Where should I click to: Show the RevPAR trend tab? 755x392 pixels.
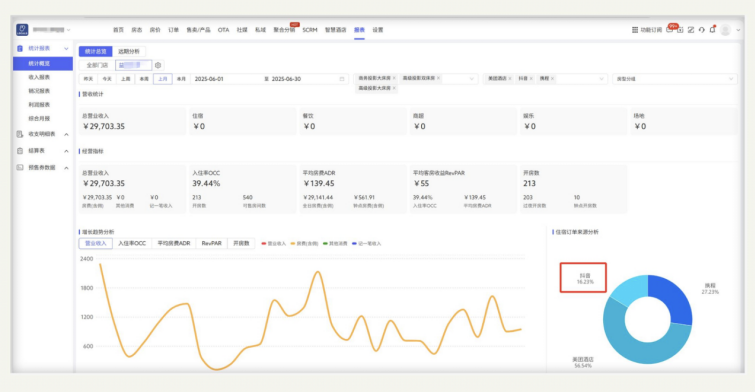[211, 244]
